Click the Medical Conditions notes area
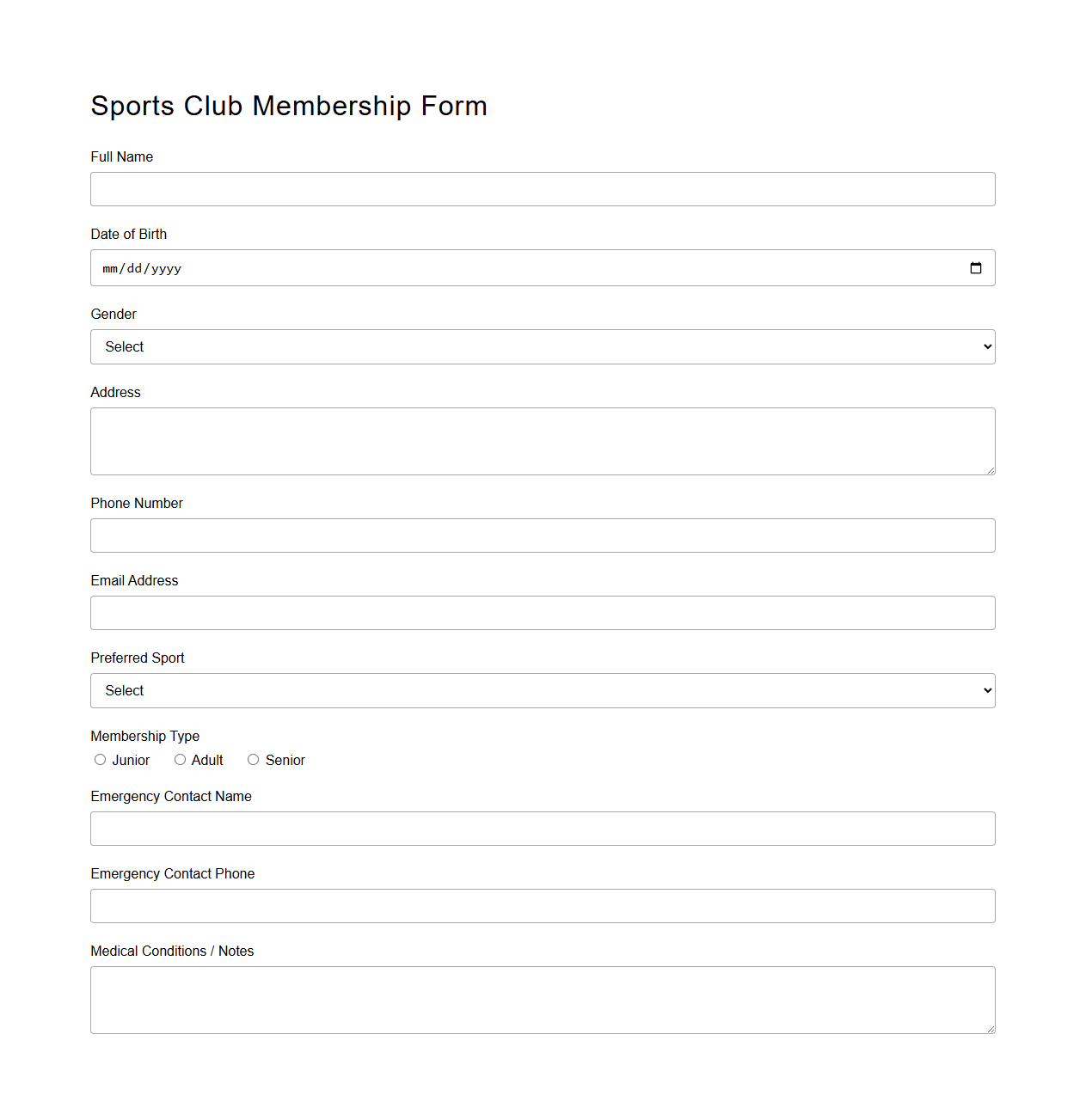1086x1120 pixels. point(542,999)
